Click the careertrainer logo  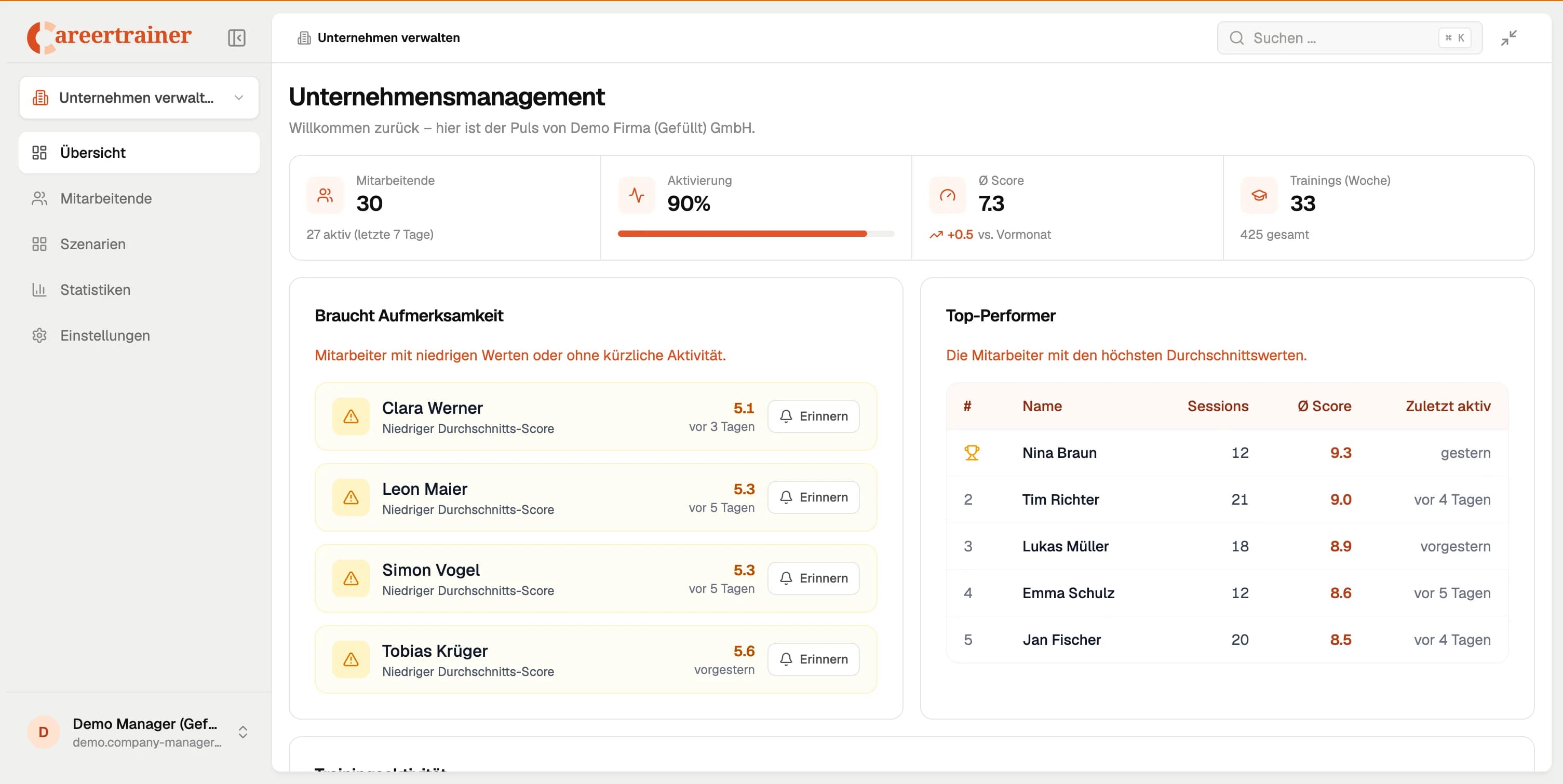point(109,37)
